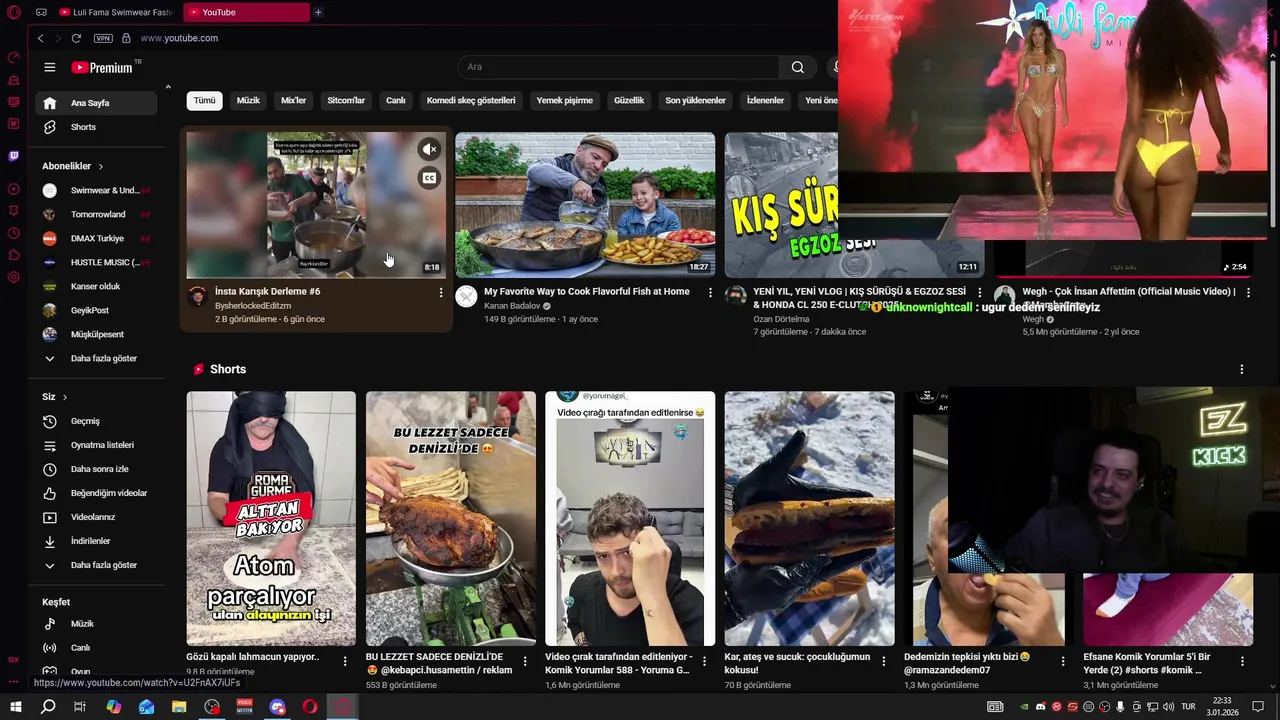Open My Favorite Way to Cook Fish thumbnail
Viewport: 1280px width, 720px height.
pos(585,205)
